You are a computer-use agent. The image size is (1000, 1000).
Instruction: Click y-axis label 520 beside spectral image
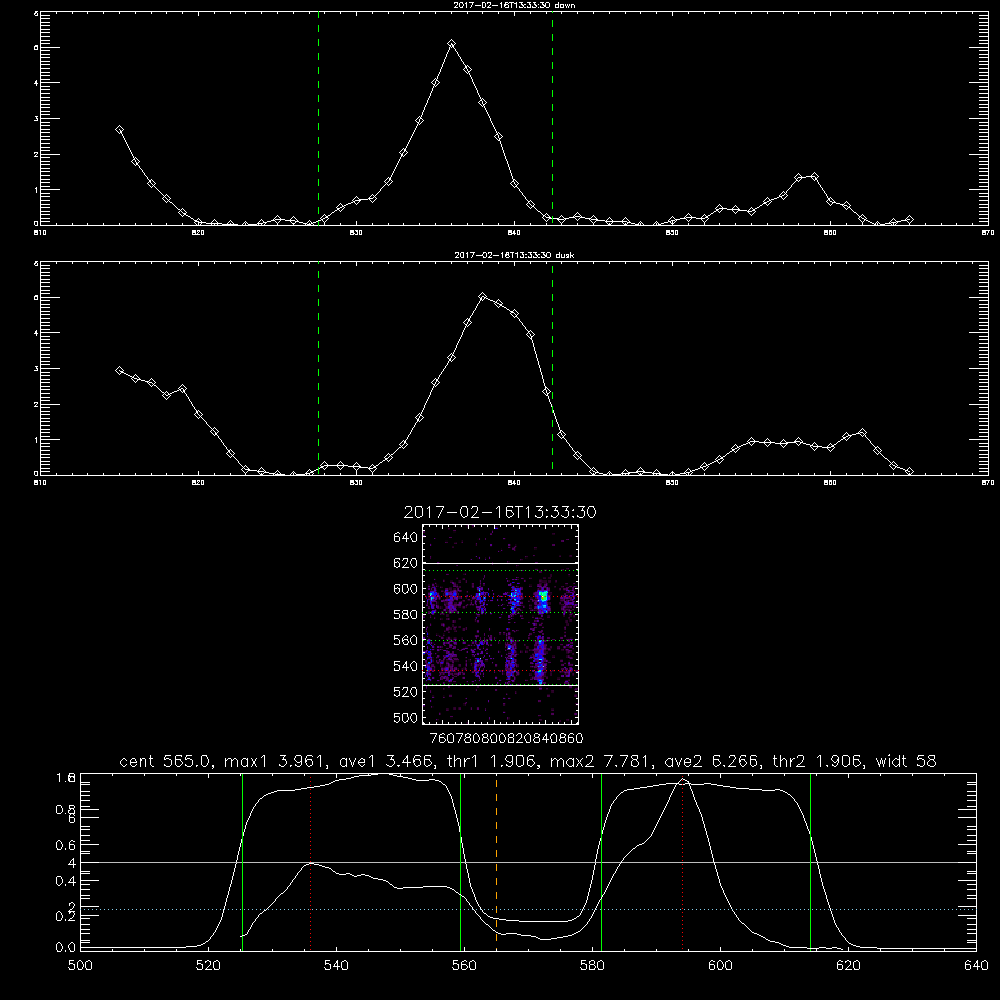pos(406,692)
